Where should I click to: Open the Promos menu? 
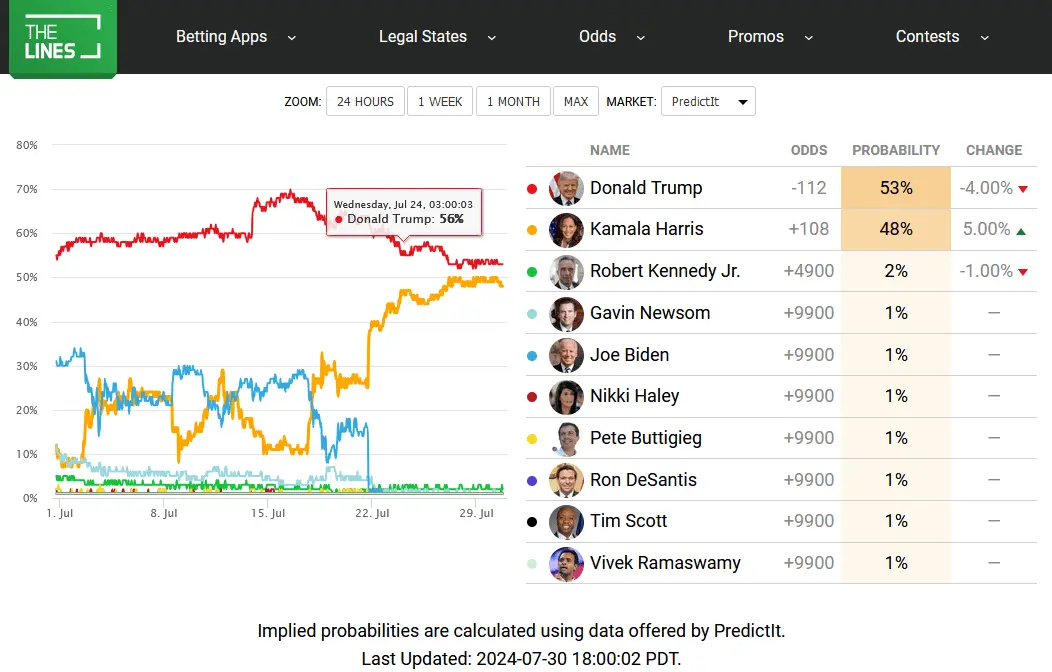(x=769, y=37)
